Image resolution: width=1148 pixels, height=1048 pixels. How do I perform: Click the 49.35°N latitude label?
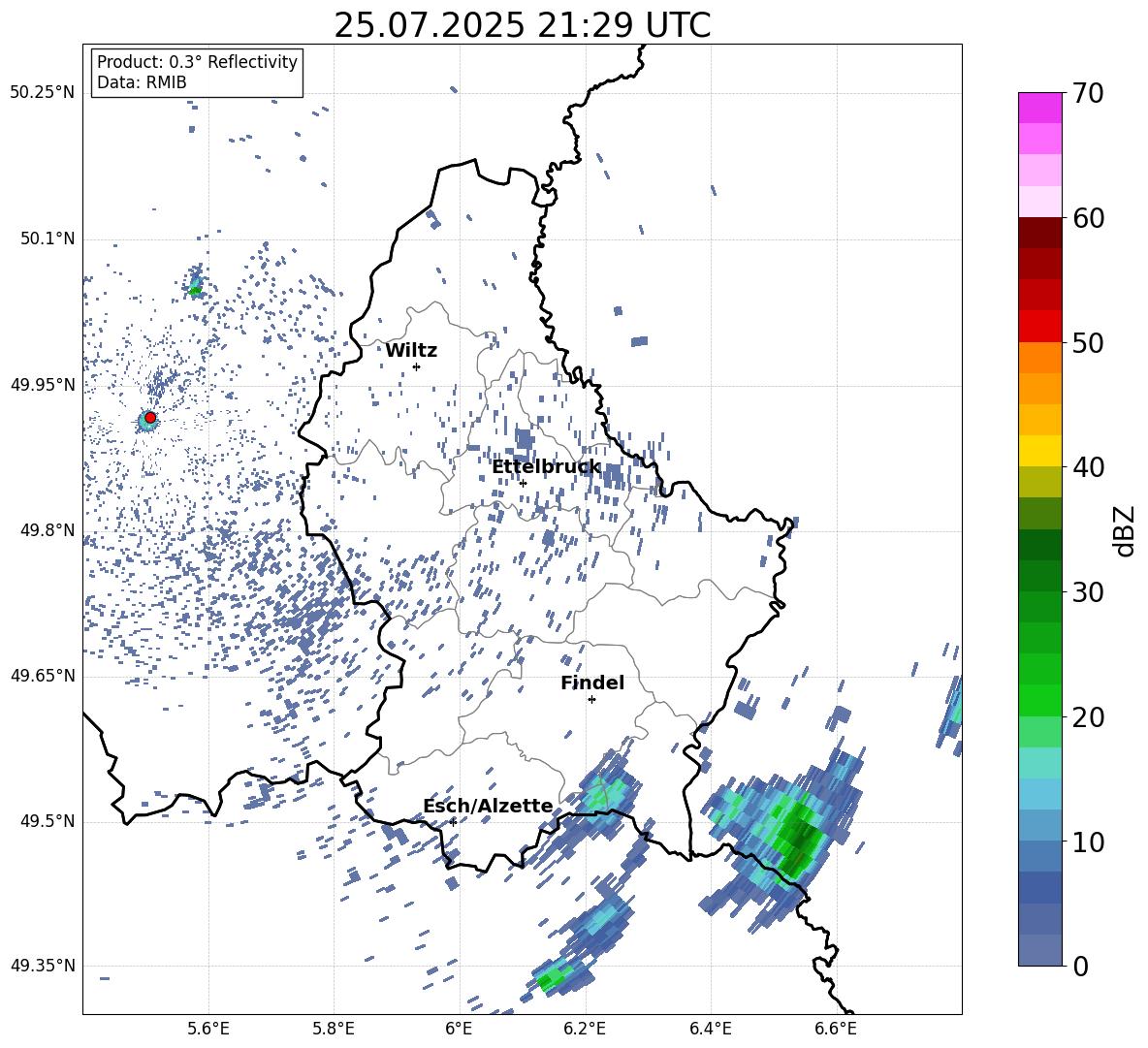click(x=42, y=966)
